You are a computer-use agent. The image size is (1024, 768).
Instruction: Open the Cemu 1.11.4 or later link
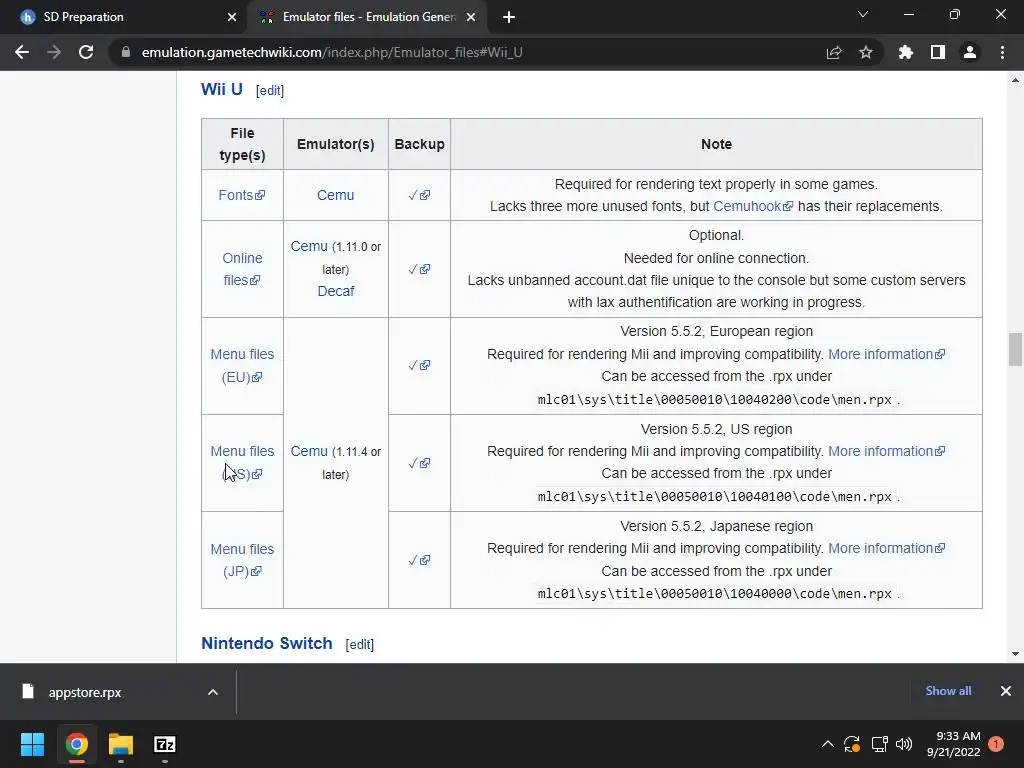tap(309, 451)
